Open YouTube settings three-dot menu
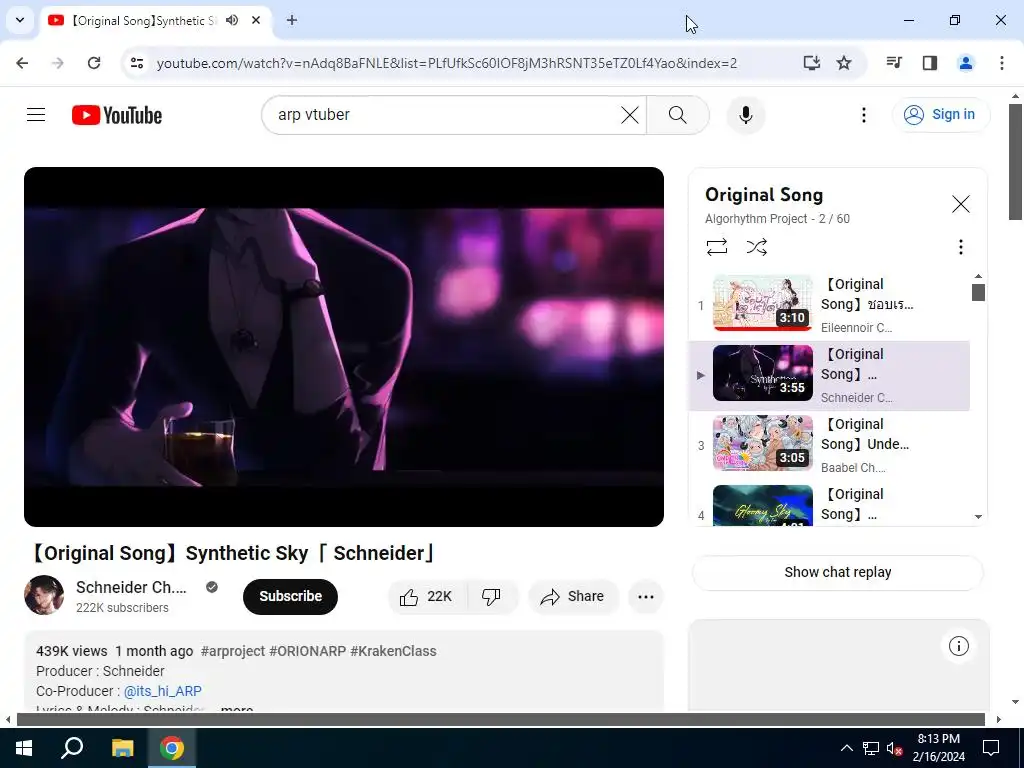The width and height of the screenshot is (1024, 768). (x=863, y=115)
